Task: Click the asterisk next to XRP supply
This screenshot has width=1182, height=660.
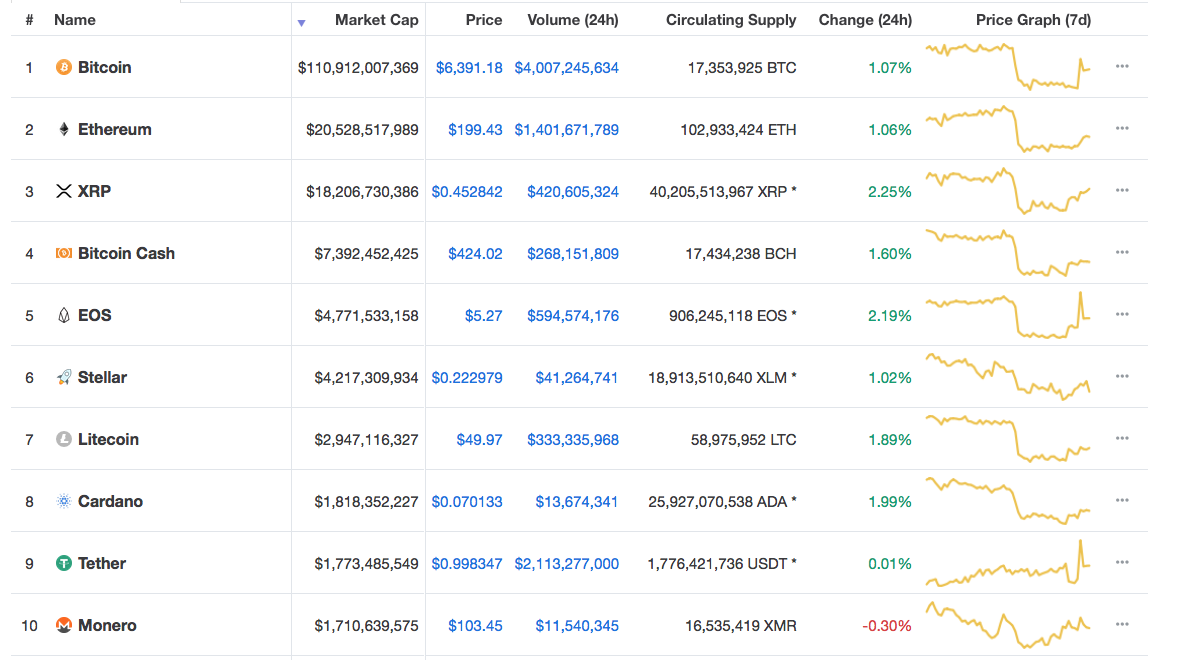Action: click(x=793, y=191)
